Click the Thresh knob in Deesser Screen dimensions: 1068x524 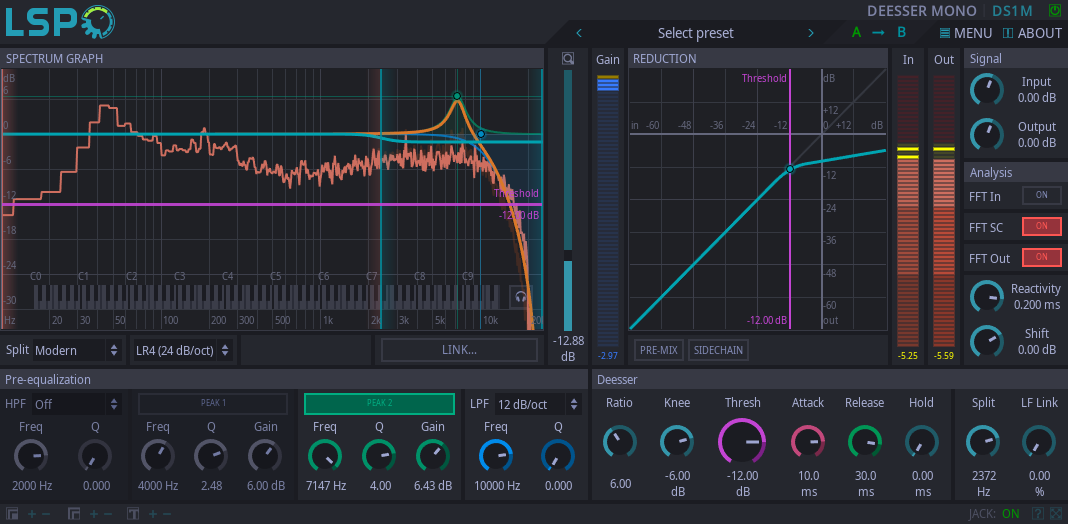(x=742, y=442)
